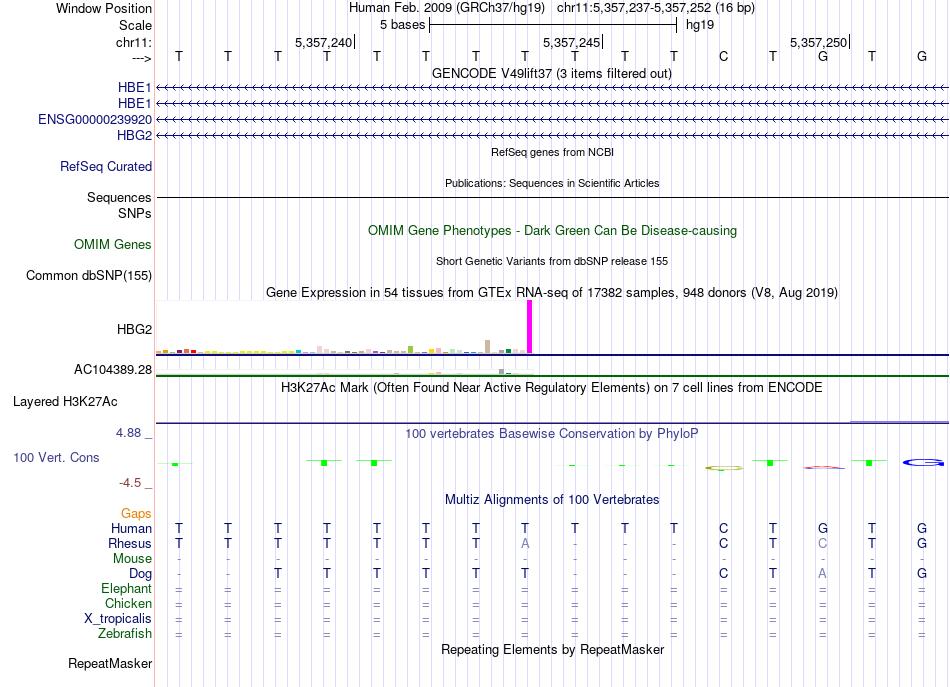Click the chr11:5,357,237-5,357,252 (16 bp) position text
The height and width of the screenshot is (687, 950).
[656, 8]
